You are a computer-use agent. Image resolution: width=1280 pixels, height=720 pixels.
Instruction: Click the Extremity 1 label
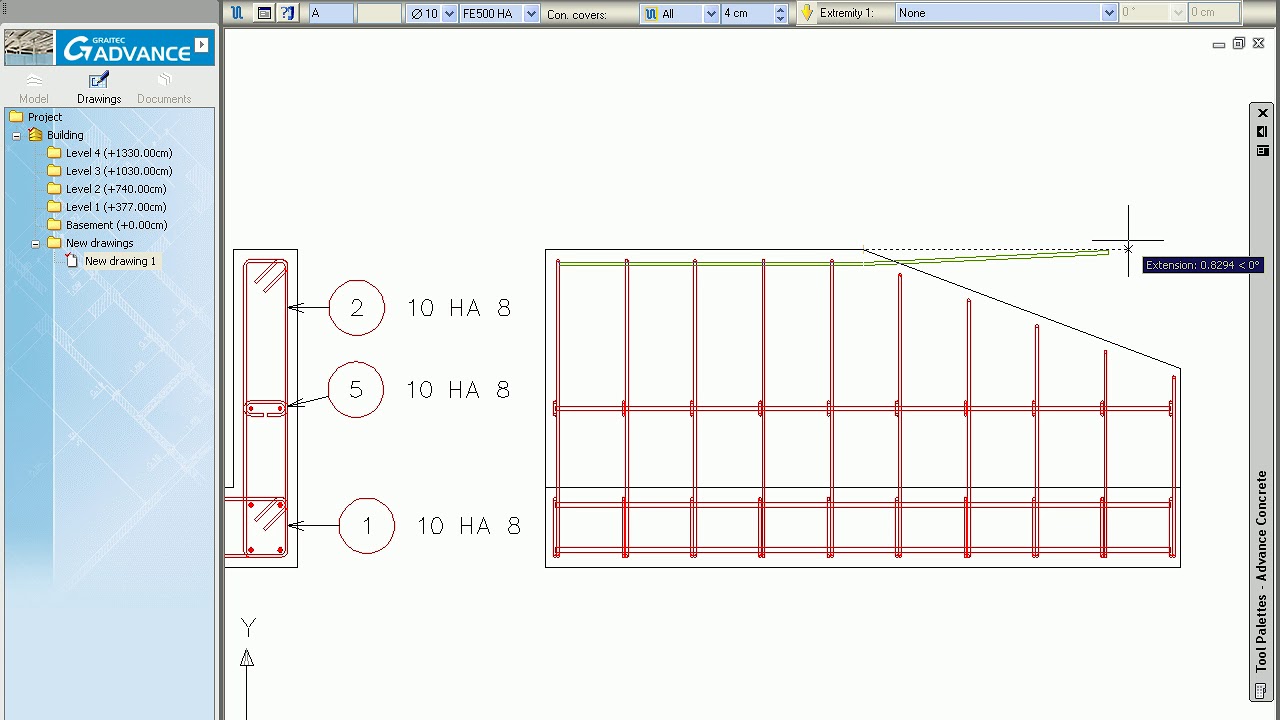pyautogui.click(x=846, y=13)
